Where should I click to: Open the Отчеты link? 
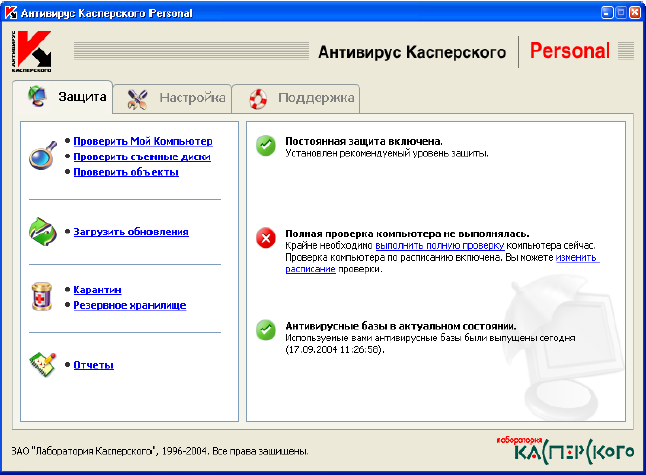click(94, 365)
